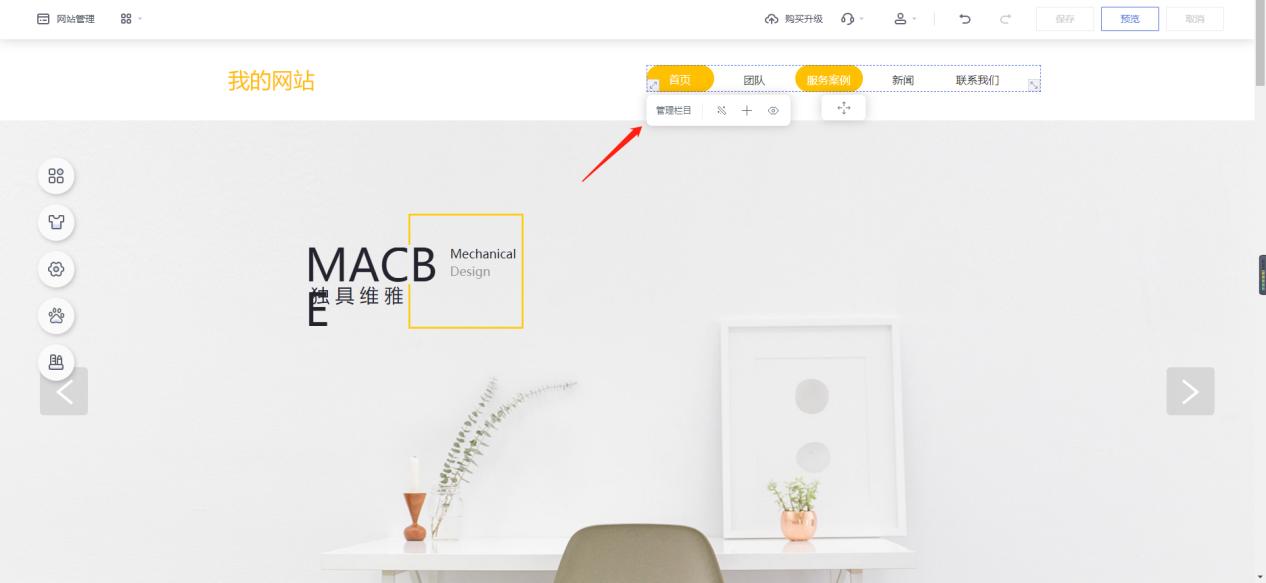The width and height of the screenshot is (1266, 583).
Task: Select the 新闻 navigation tab
Action: point(902,80)
